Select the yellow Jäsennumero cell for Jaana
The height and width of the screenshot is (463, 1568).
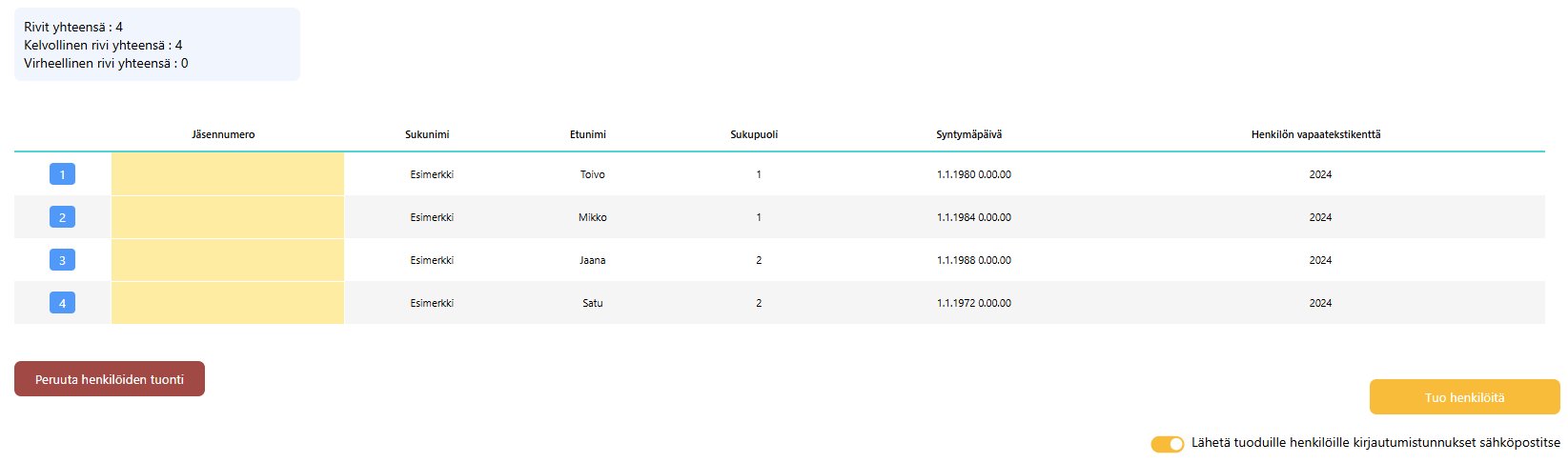[x=228, y=260]
